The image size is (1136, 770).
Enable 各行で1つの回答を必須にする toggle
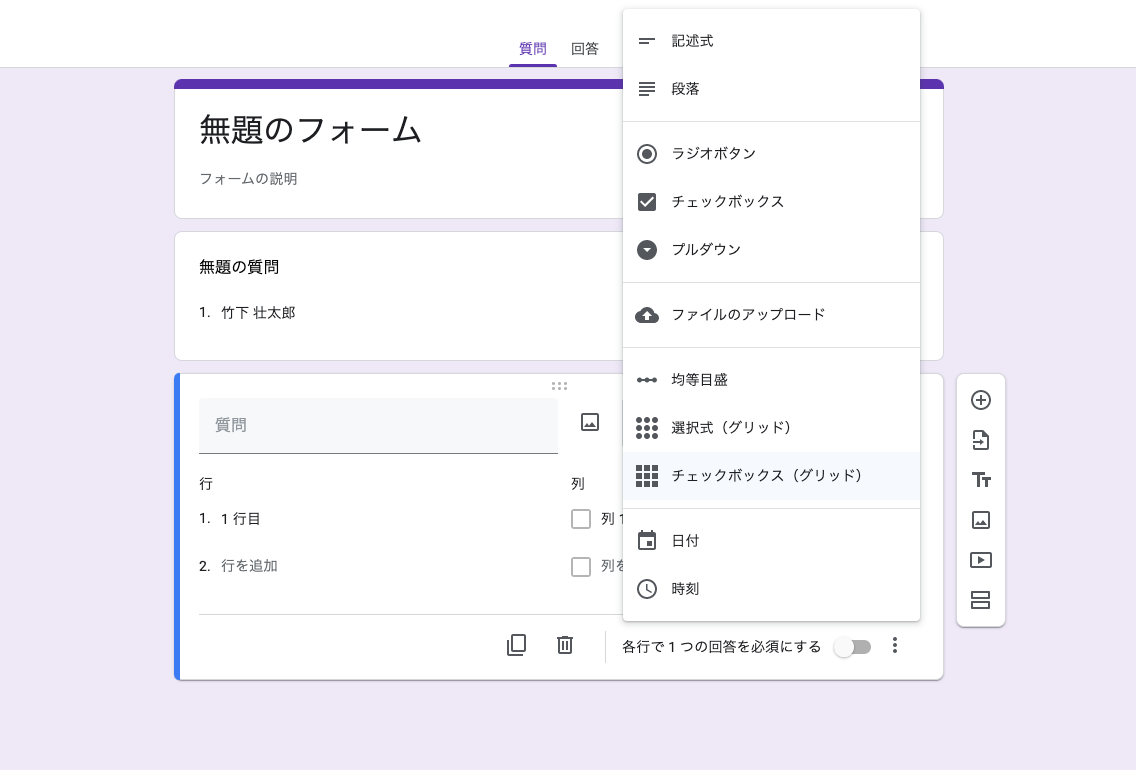point(852,647)
